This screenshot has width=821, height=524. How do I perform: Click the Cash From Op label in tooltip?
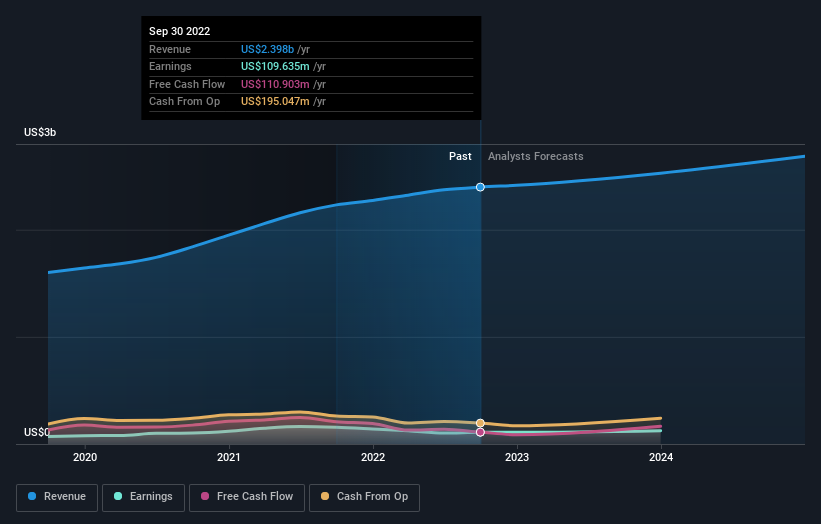(184, 102)
